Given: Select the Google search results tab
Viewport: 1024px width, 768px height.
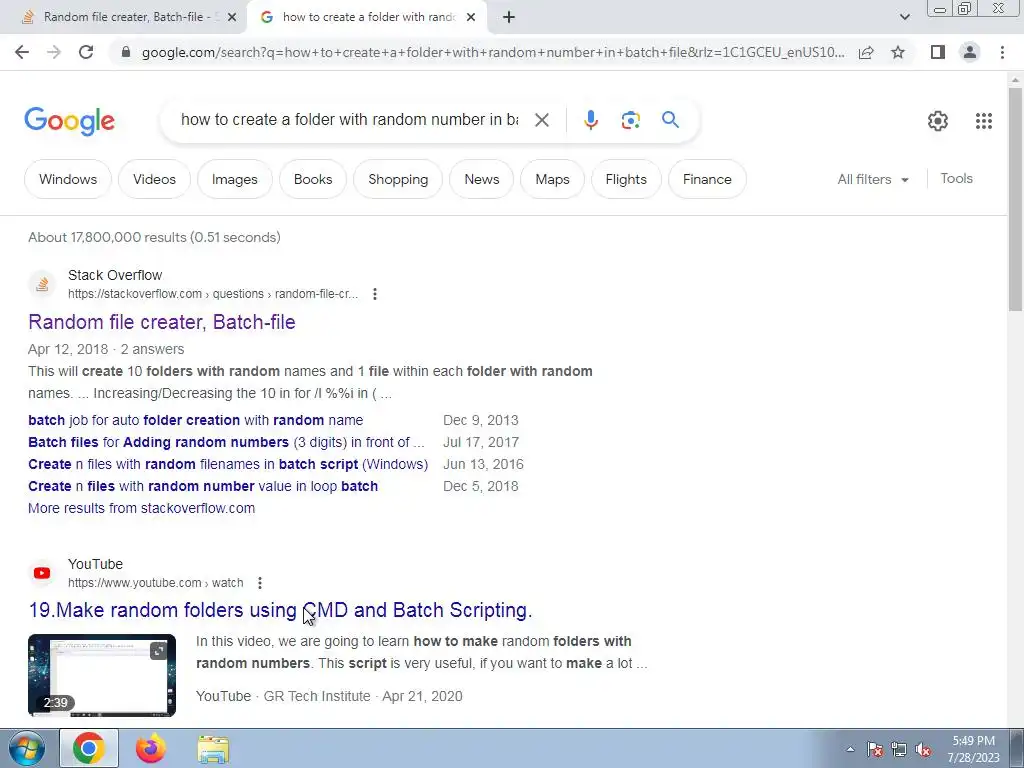Looking at the screenshot, I should pyautogui.click(x=369, y=18).
